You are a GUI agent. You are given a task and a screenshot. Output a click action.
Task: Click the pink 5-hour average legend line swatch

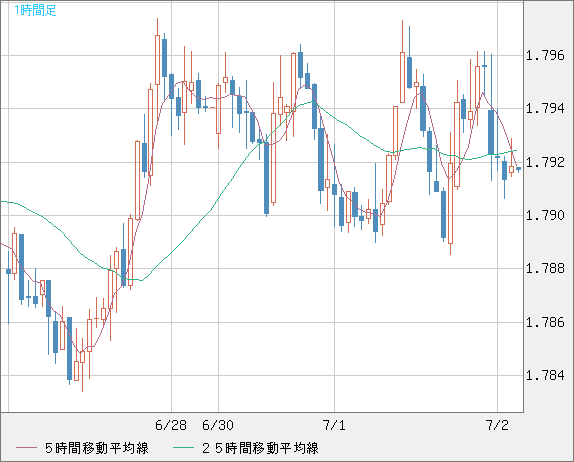(26, 448)
